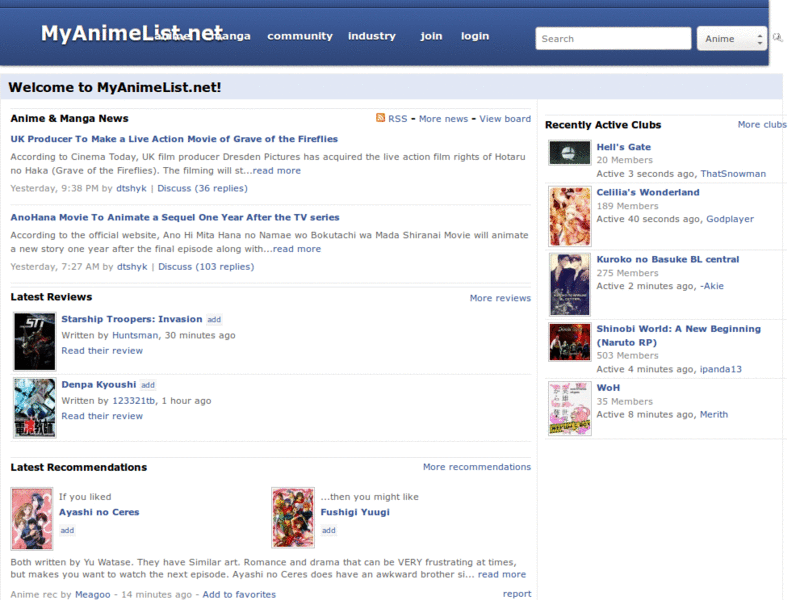Viewport: 800px width, 600px height.
Task: Click the report link
Action: coord(517,594)
